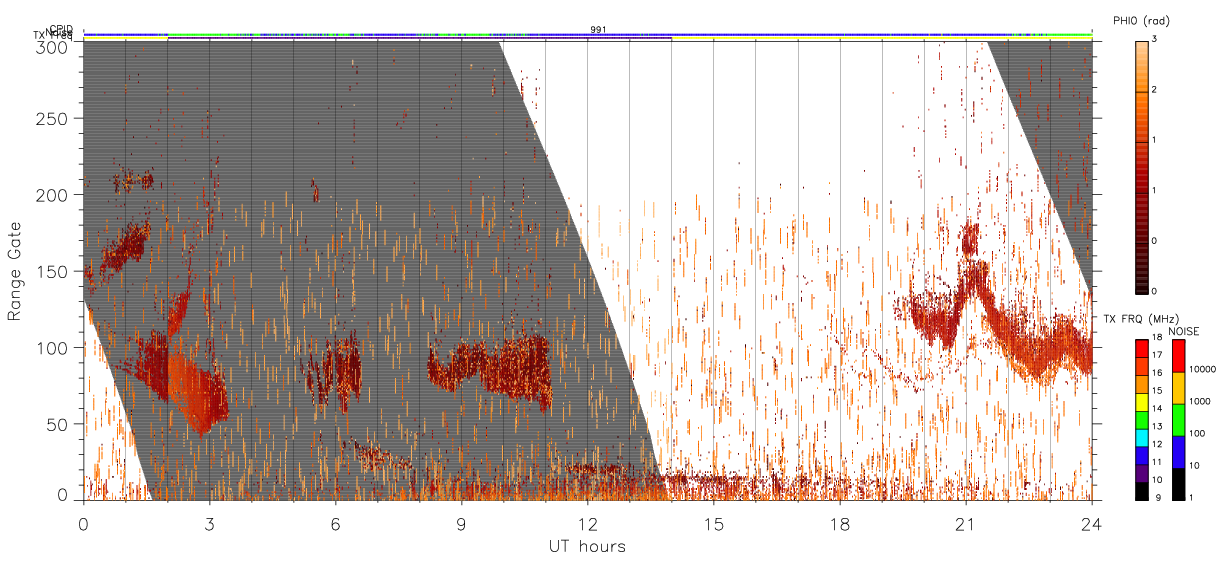This screenshot has width=1228, height=567.
Task: Click the 'CPID' label at top left
Action: (x=62, y=30)
